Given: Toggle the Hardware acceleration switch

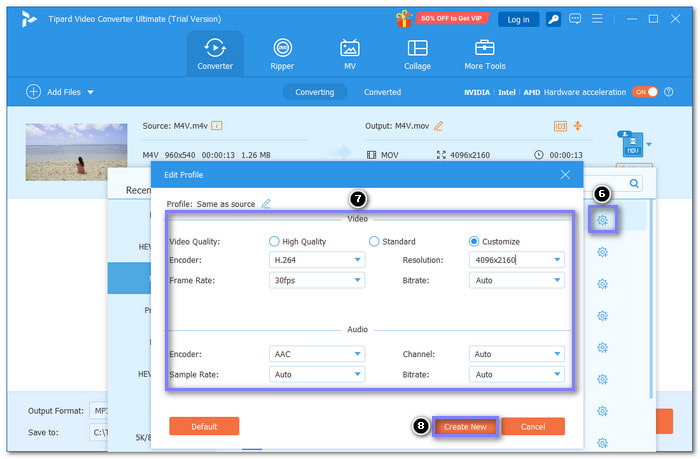Looking at the screenshot, I should point(645,92).
